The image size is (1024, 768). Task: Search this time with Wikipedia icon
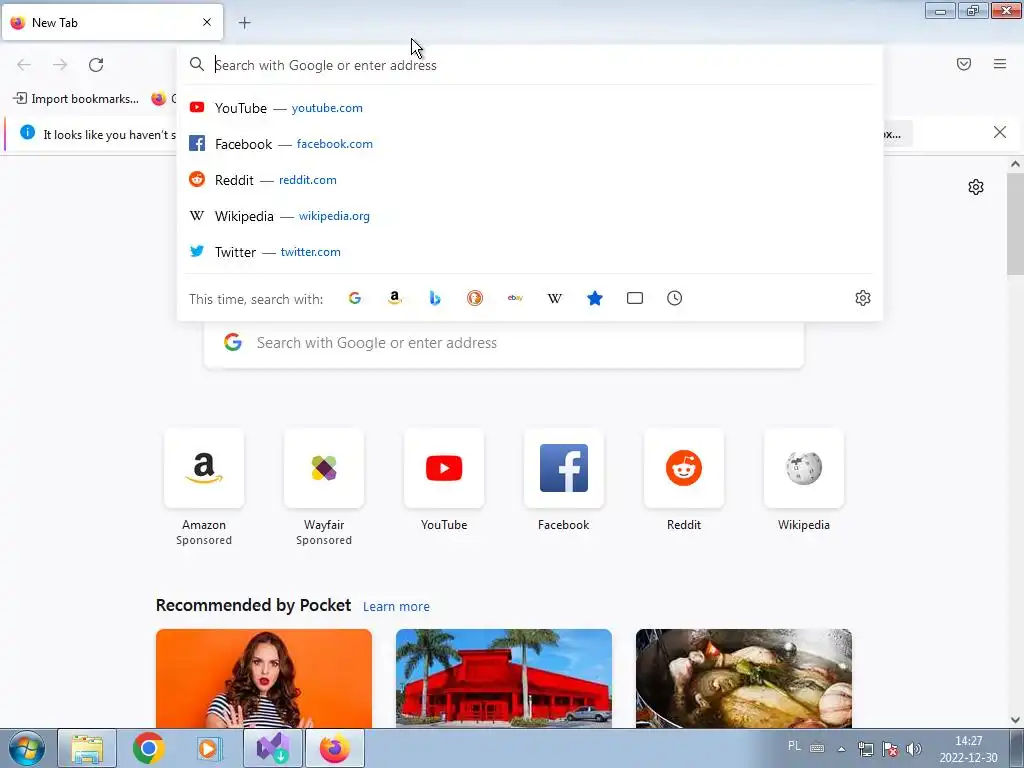(x=554, y=298)
